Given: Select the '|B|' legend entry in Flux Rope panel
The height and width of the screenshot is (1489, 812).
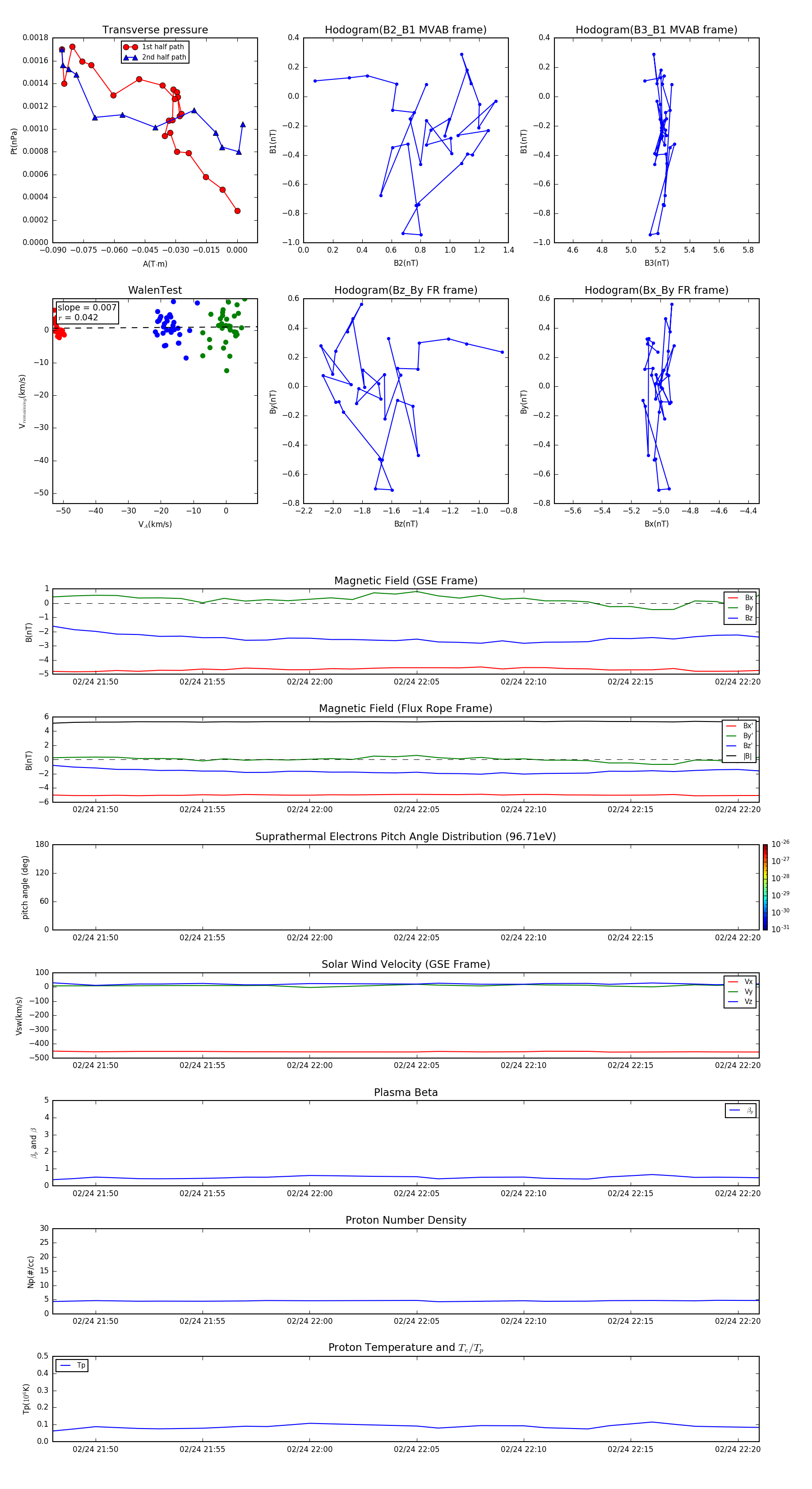Looking at the screenshot, I should pos(740,756).
